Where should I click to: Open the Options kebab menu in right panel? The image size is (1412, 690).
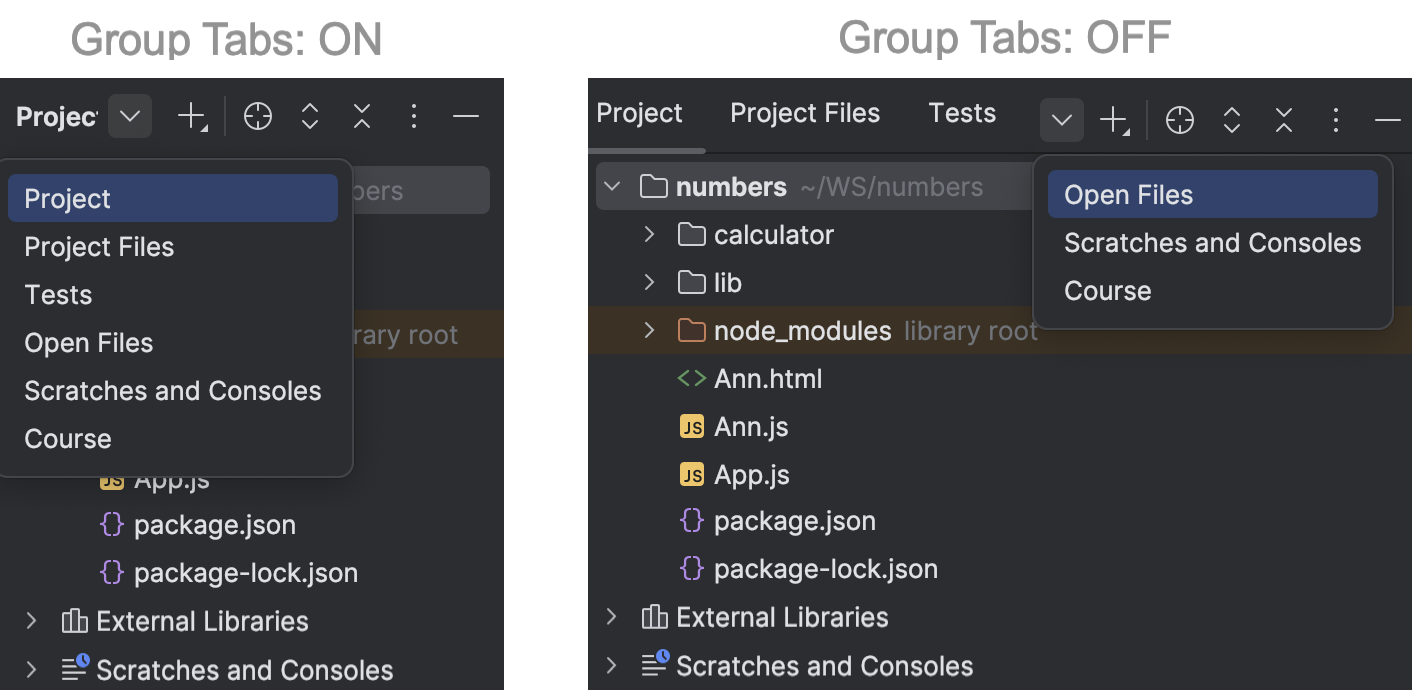(x=1336, y=120)
